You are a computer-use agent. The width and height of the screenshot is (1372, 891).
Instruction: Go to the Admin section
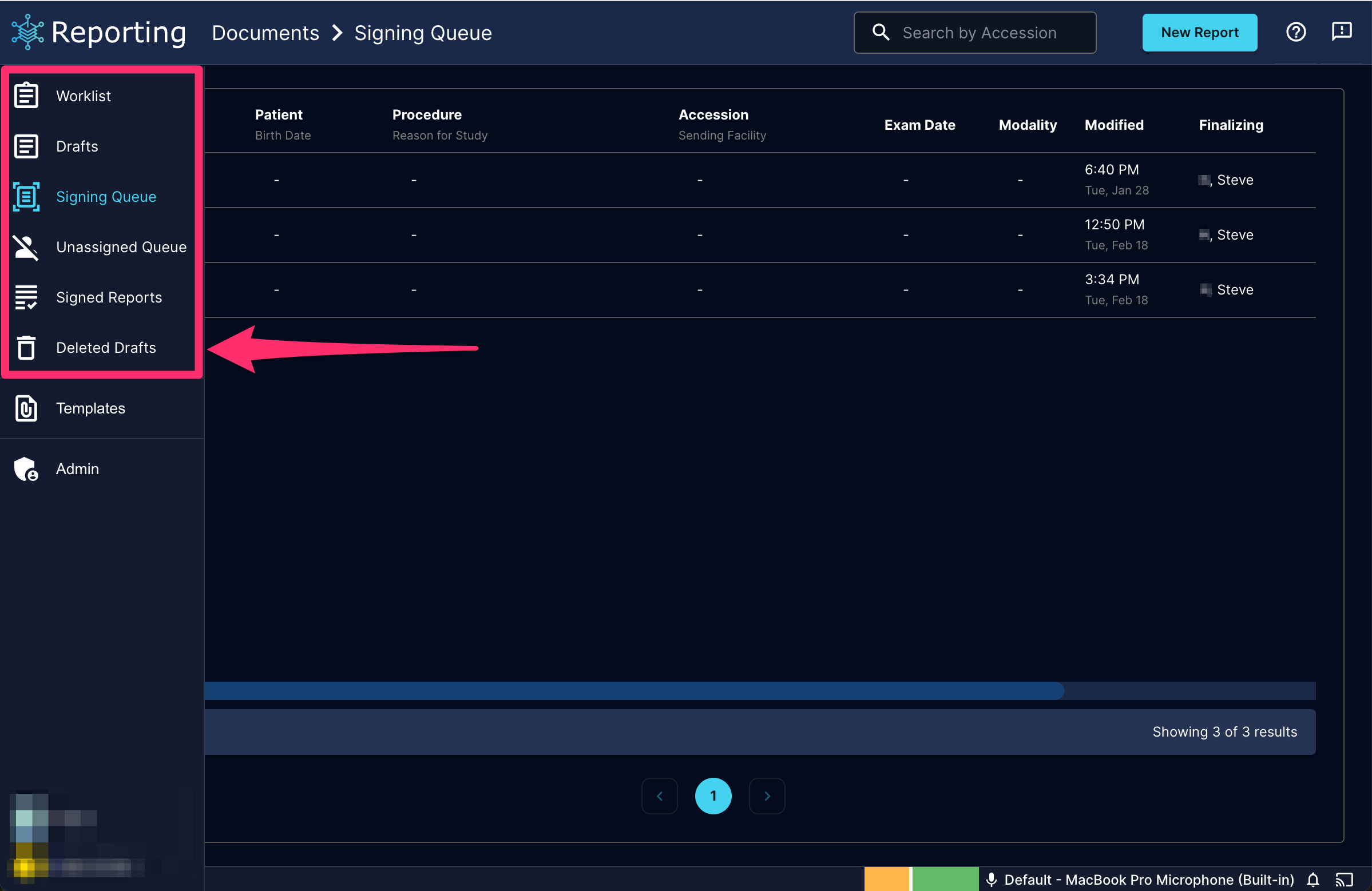click(x=77, y=468)
